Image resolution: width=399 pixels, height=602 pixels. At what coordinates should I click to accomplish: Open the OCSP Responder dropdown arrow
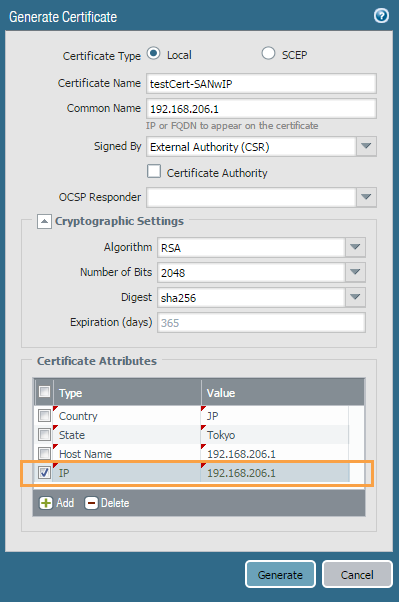click(366, 197)
